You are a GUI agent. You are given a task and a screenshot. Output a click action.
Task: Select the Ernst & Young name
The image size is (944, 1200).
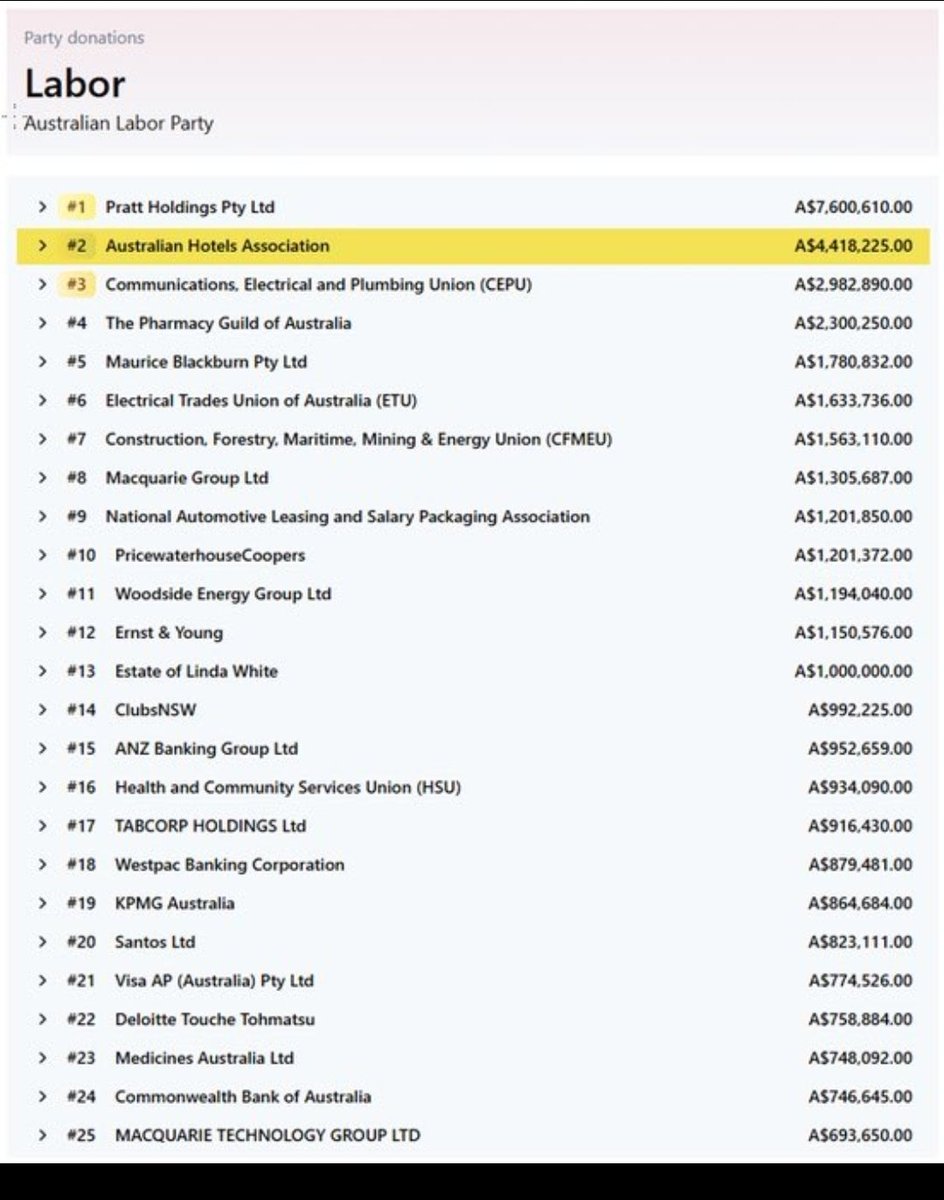click(169, 633)
